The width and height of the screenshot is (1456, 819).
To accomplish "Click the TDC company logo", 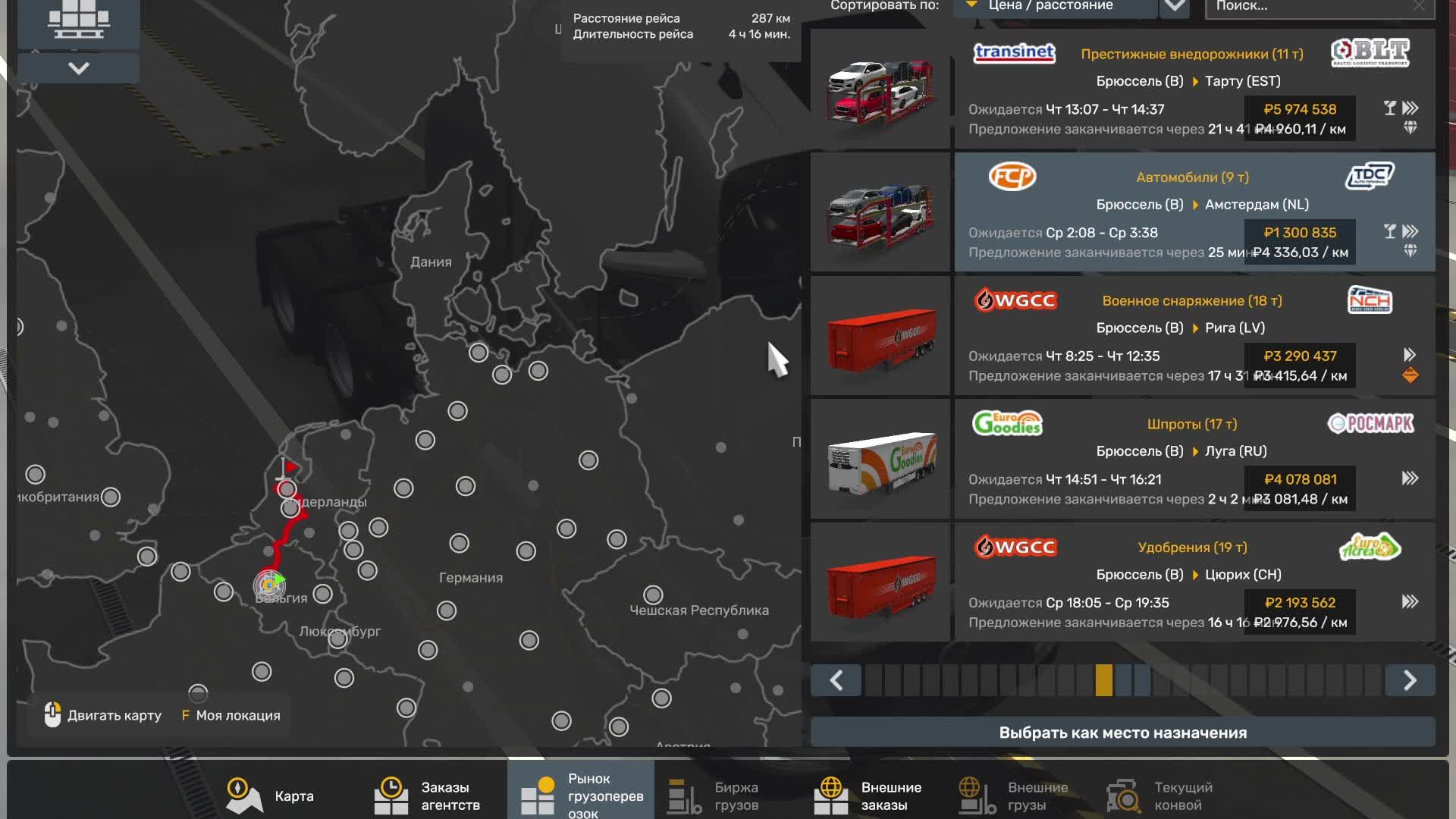I will pyautogui.click(x=1370, y=176).
